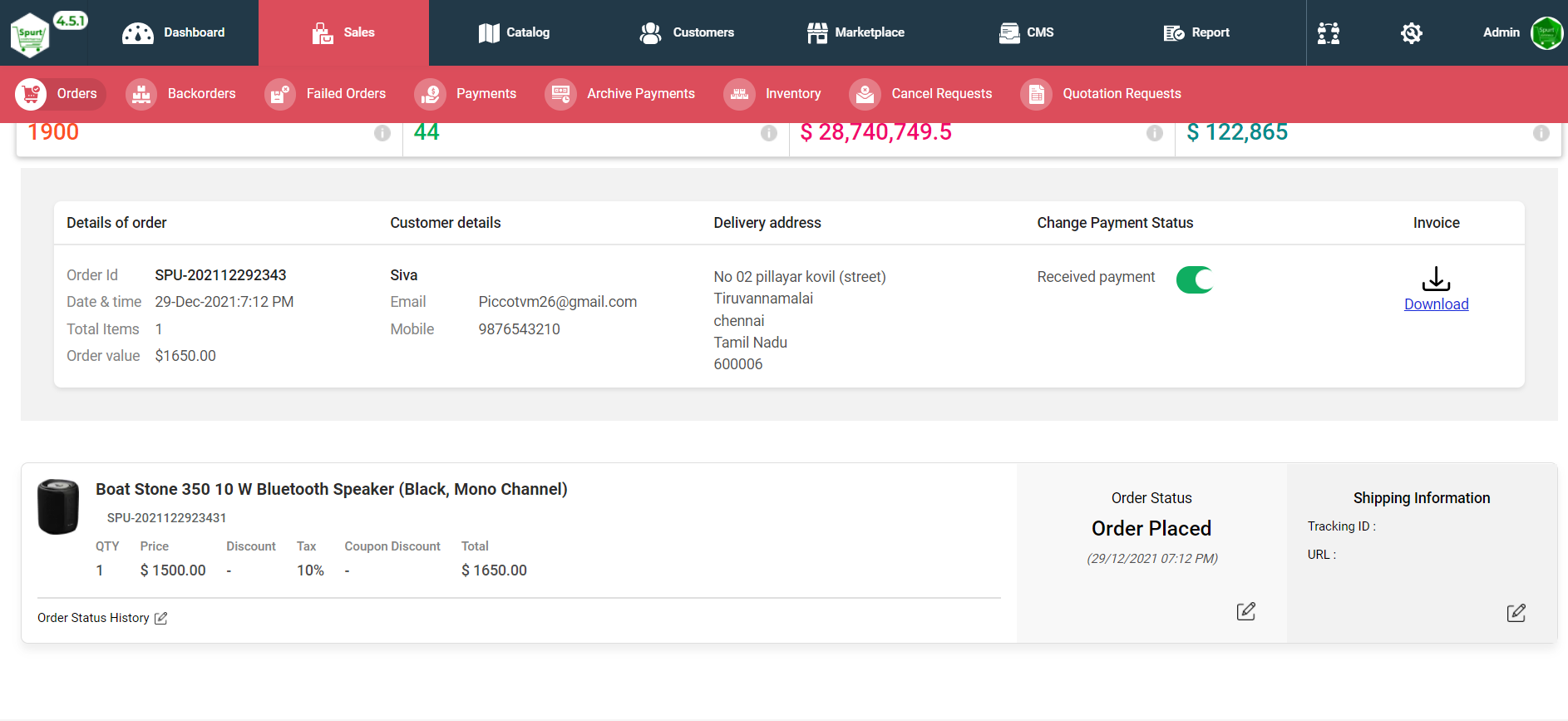Click the Boat Stone speaker thumbnail

[x=58, y=506]
